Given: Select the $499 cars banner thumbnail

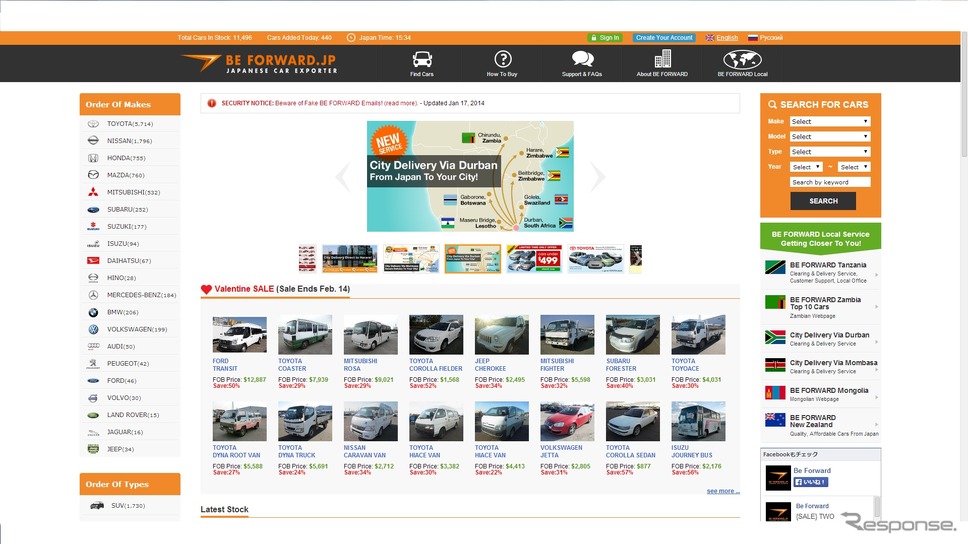Looking at the screenshot, I should [x=534, y=258].
